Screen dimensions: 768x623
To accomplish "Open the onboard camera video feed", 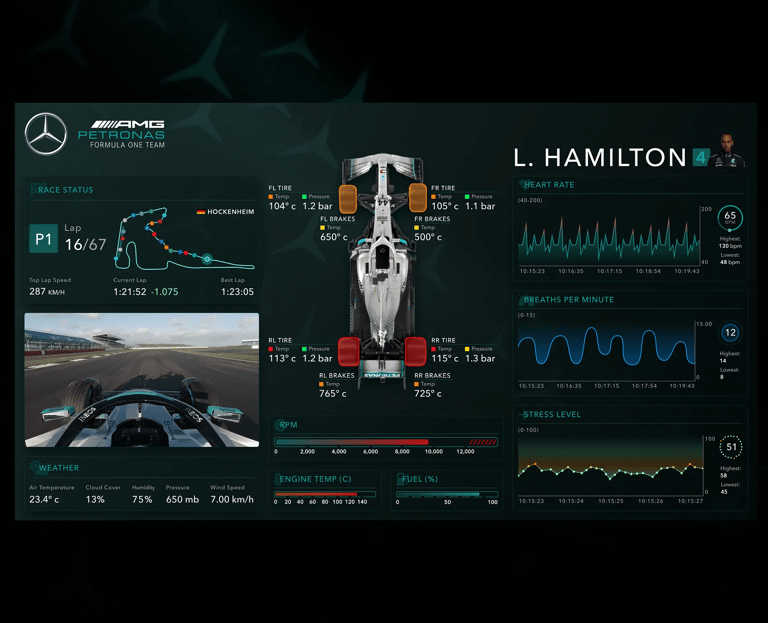I will click(142, 380).
